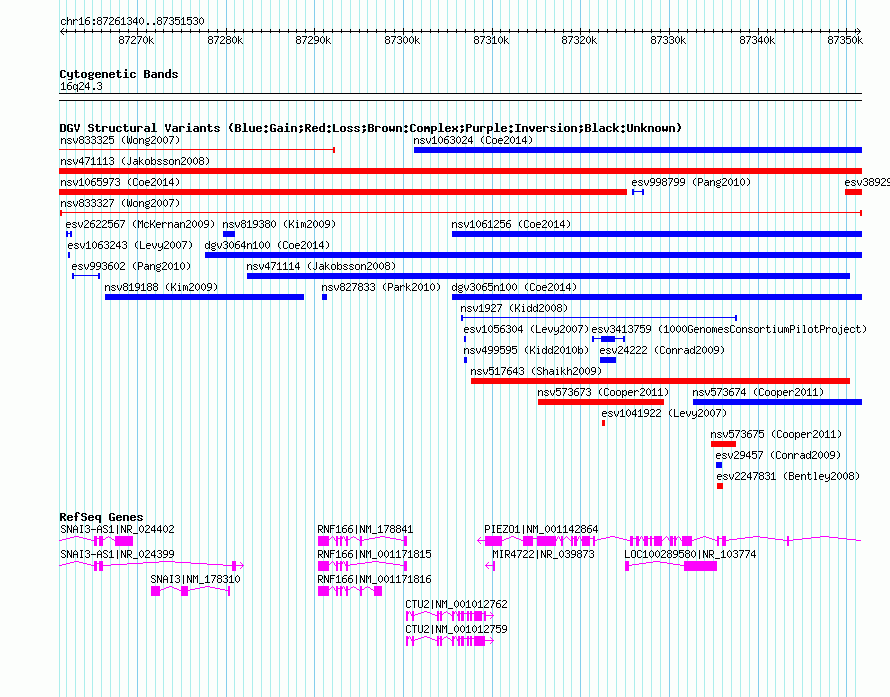Click the RNF166|NM_001171815 gene label
Viewport: 890px width, 697px height.
[x=374, y=554]
